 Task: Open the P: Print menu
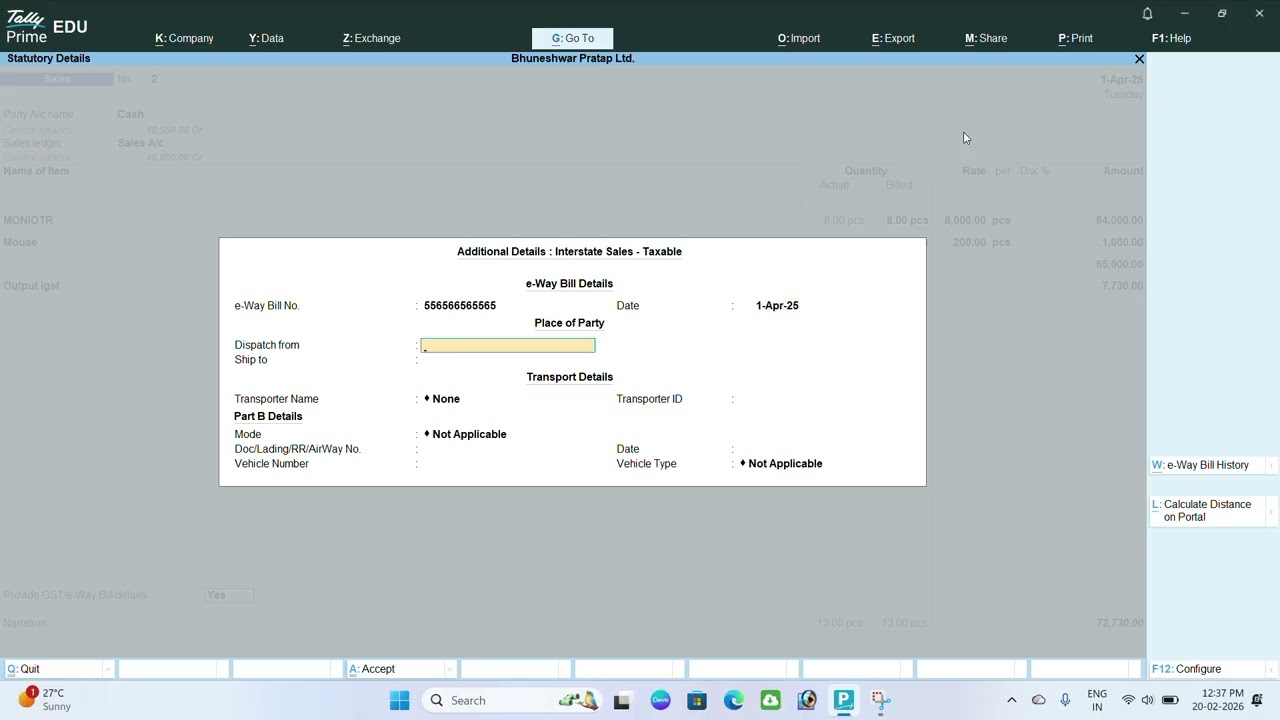pyautogui.click(x=1075, y=38)
